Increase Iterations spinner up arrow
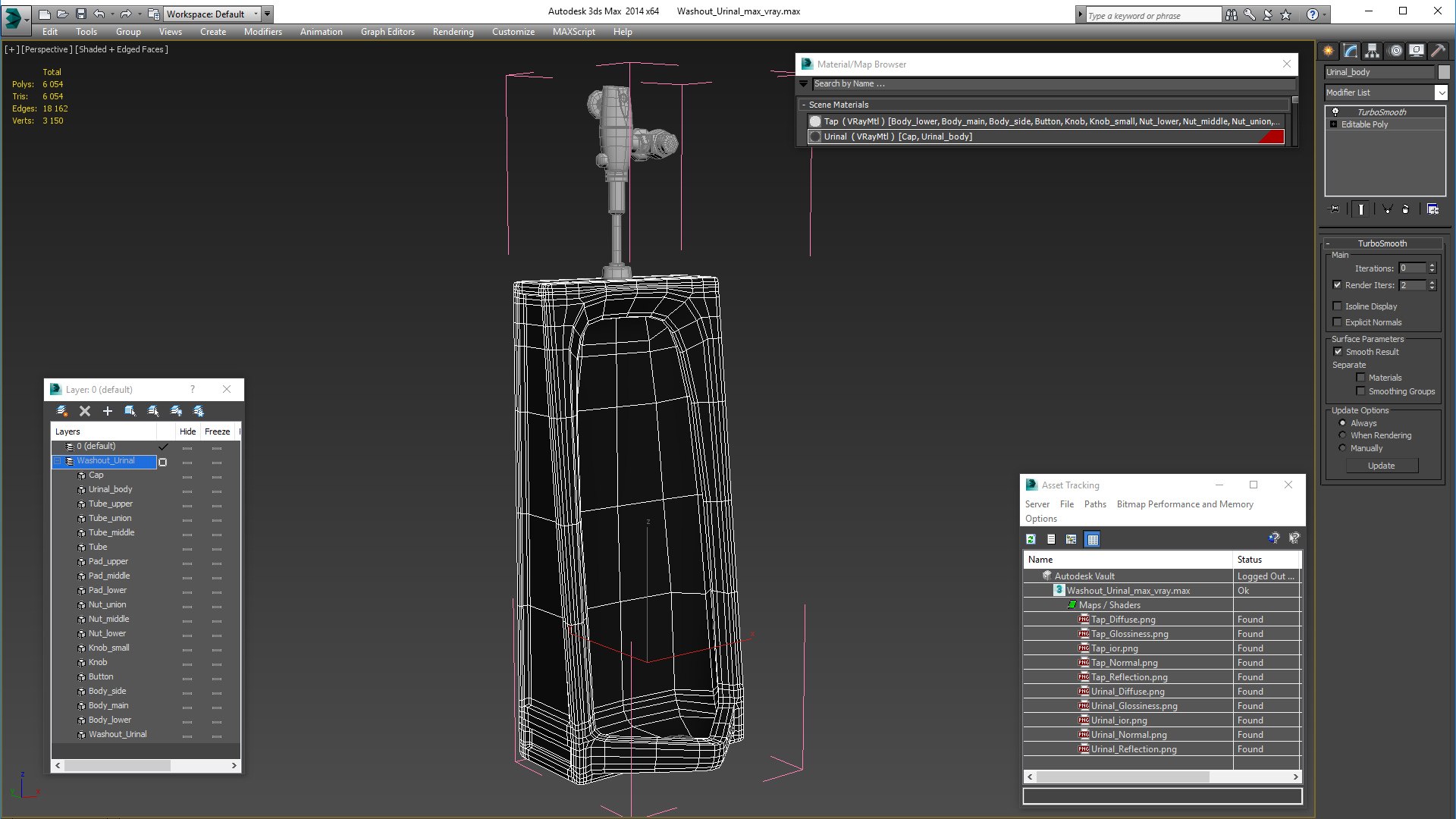The image size is (1456, 819). point(1432,265)
